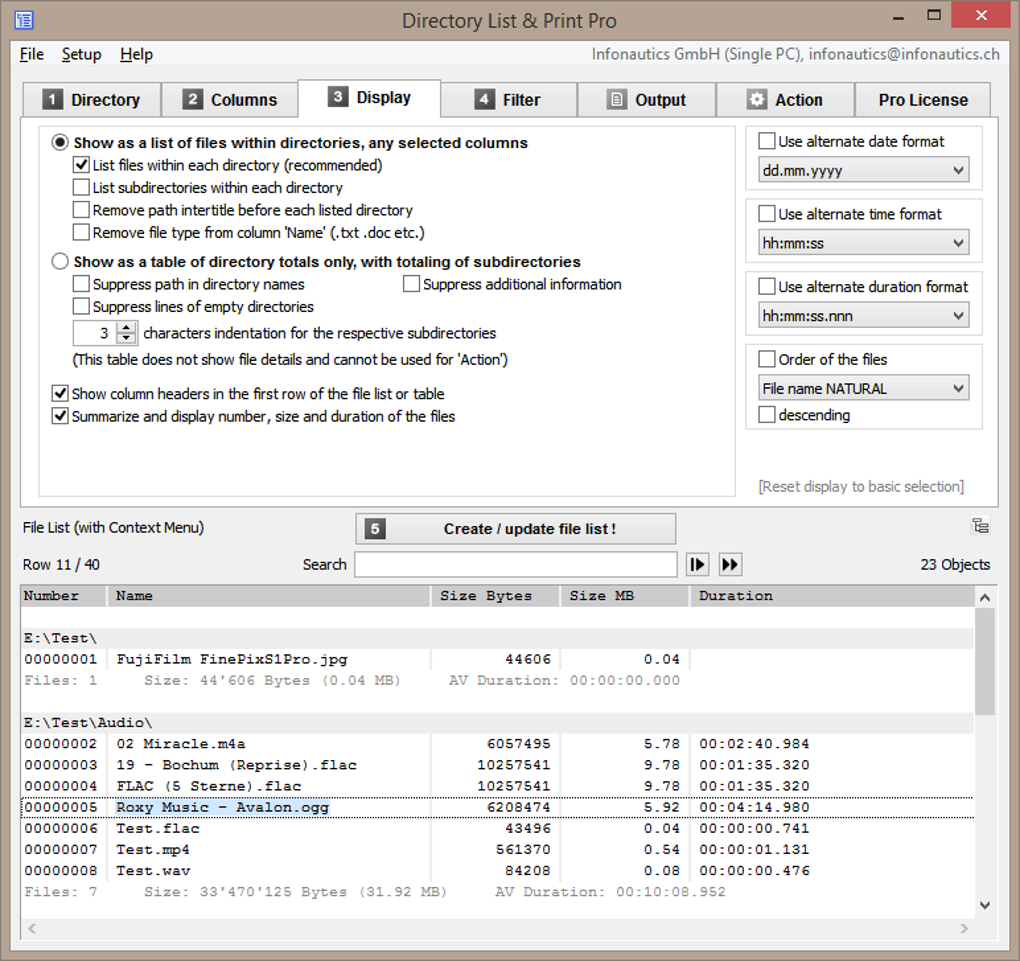
Task: Open the dd.mm.yyyy date format dropdown
Action: point(863,170)
